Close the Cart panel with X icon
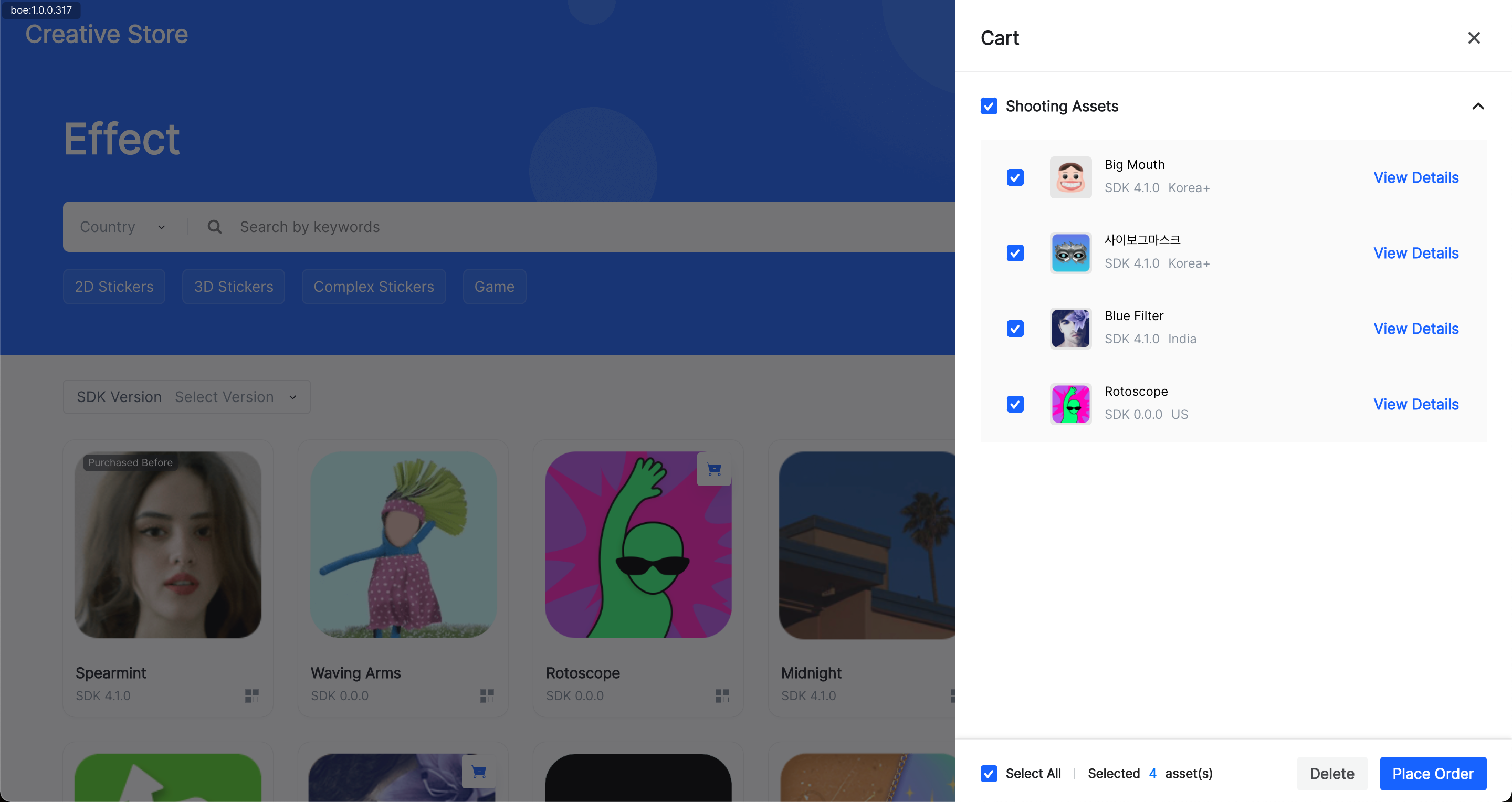 pyautogui.click(x=1473, y=38)
